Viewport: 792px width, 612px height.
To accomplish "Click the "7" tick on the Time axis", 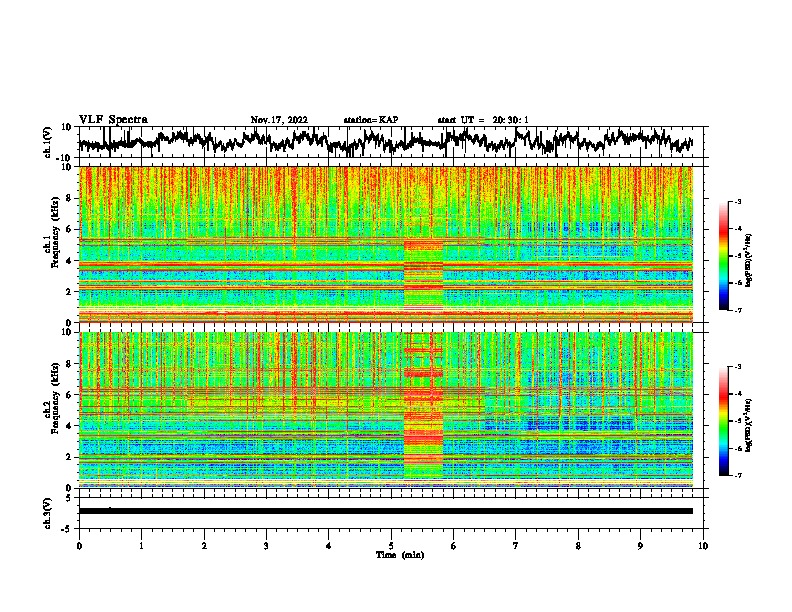I will point(516,546).
